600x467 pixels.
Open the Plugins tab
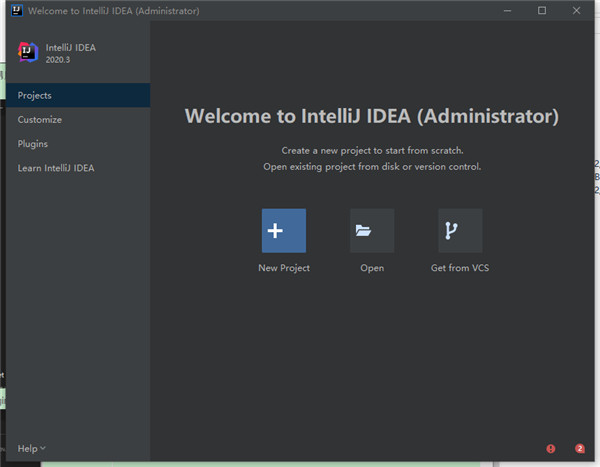33,144
